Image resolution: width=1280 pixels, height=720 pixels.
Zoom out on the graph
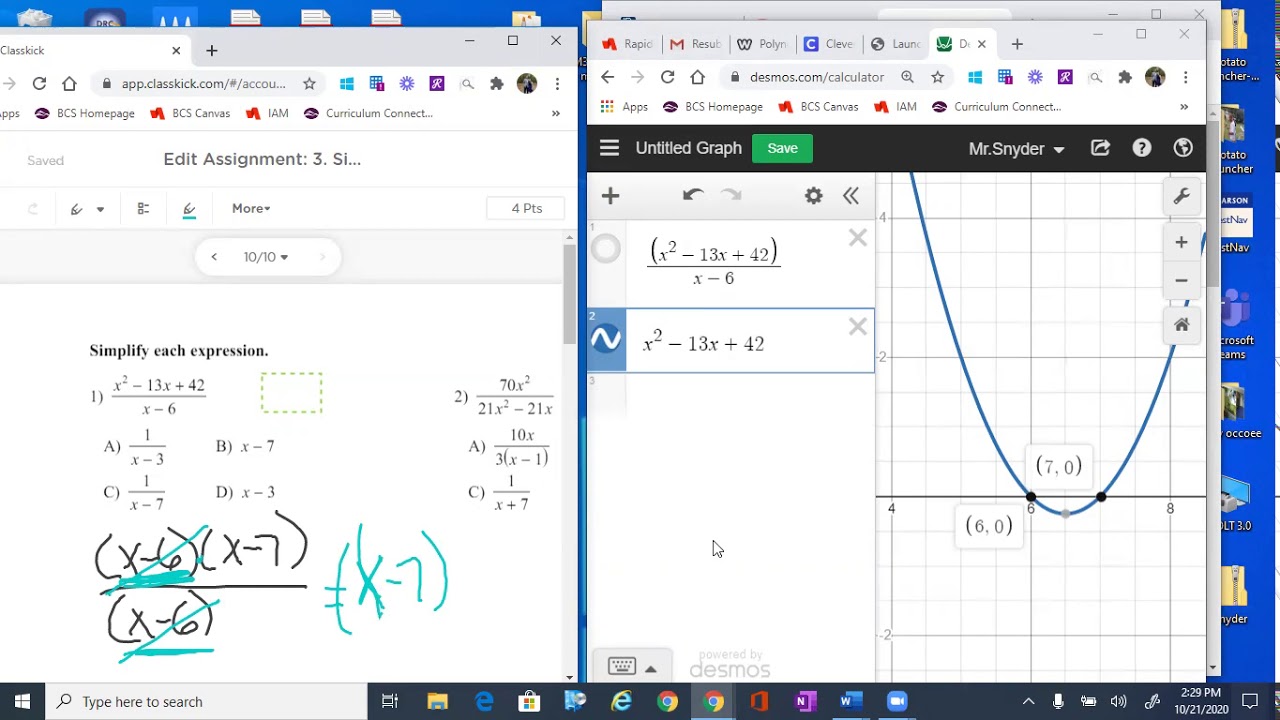(x=1181, y=280)
